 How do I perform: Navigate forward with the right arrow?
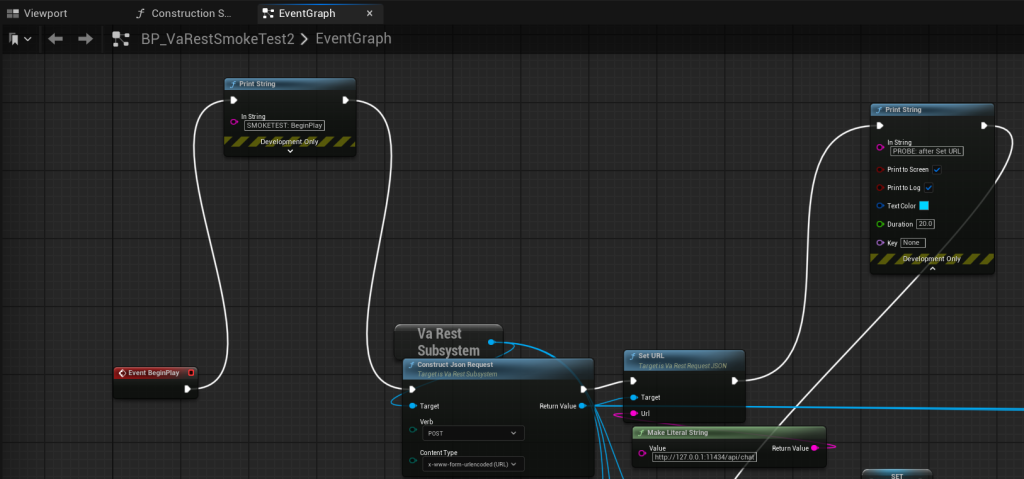(x=86, y=39)
